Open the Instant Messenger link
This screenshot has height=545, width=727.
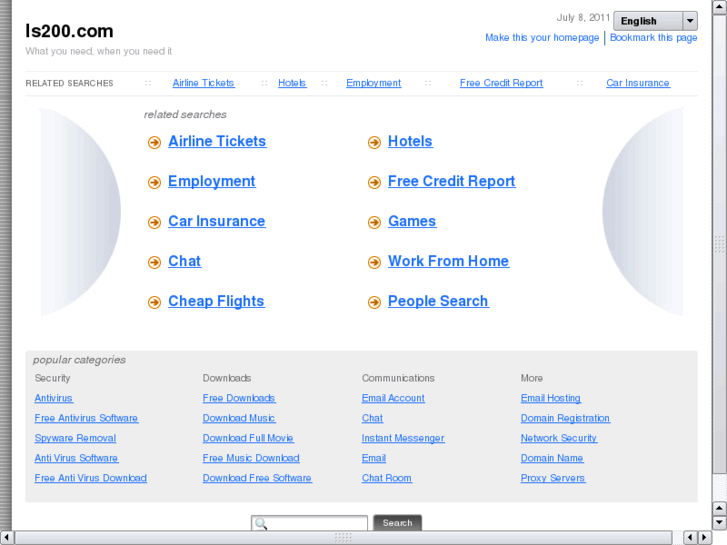click(x=403, y=438)
